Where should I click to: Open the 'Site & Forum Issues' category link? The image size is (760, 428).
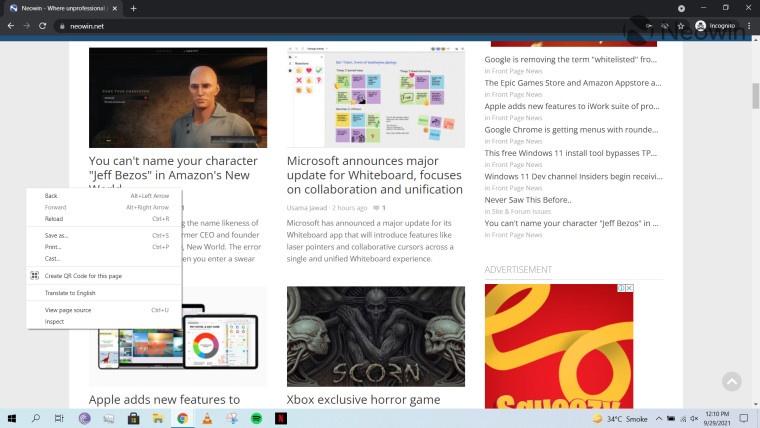point(521,211)
